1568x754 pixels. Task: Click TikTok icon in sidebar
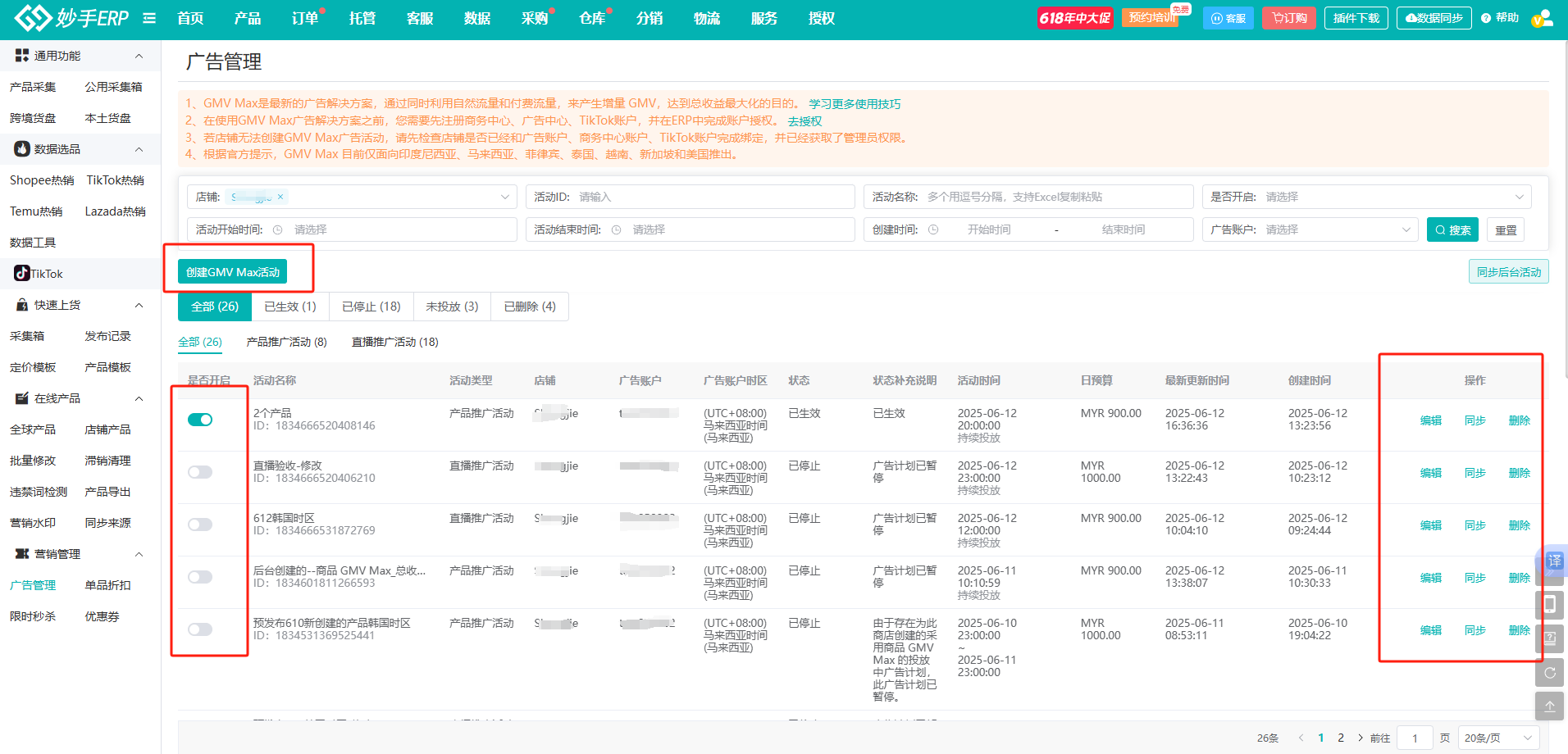coord(22,273)
